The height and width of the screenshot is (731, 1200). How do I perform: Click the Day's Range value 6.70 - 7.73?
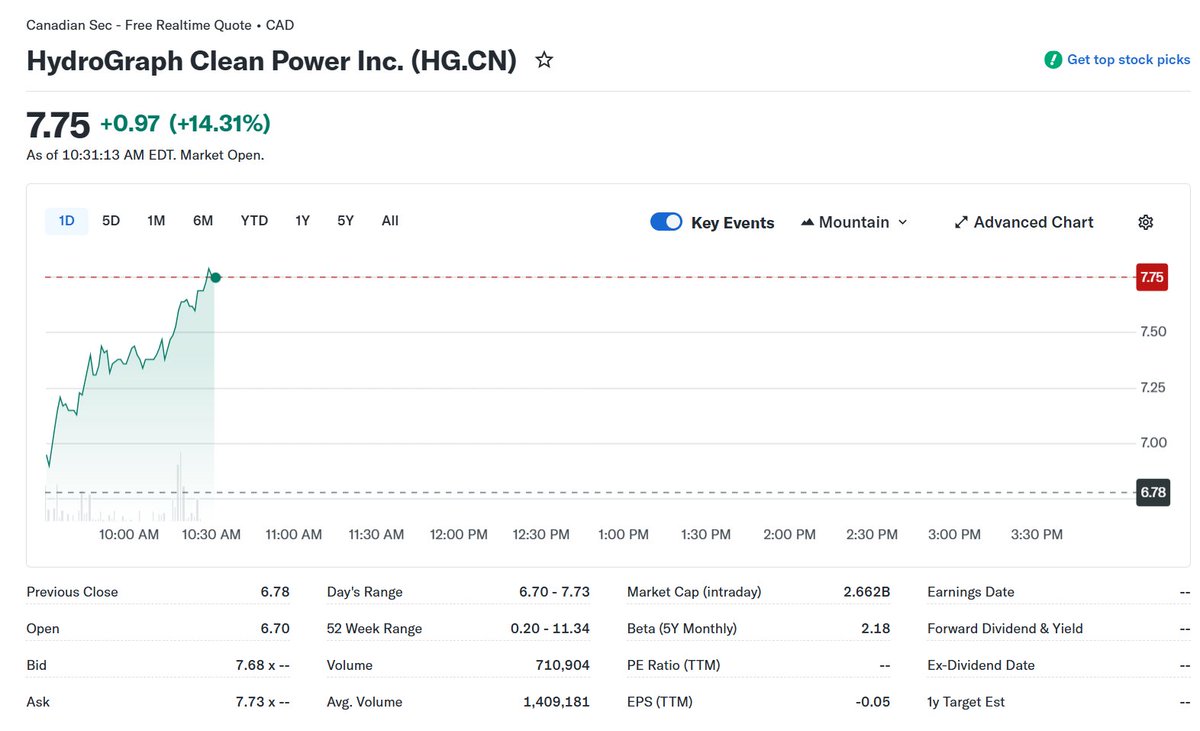coord(554,592)
